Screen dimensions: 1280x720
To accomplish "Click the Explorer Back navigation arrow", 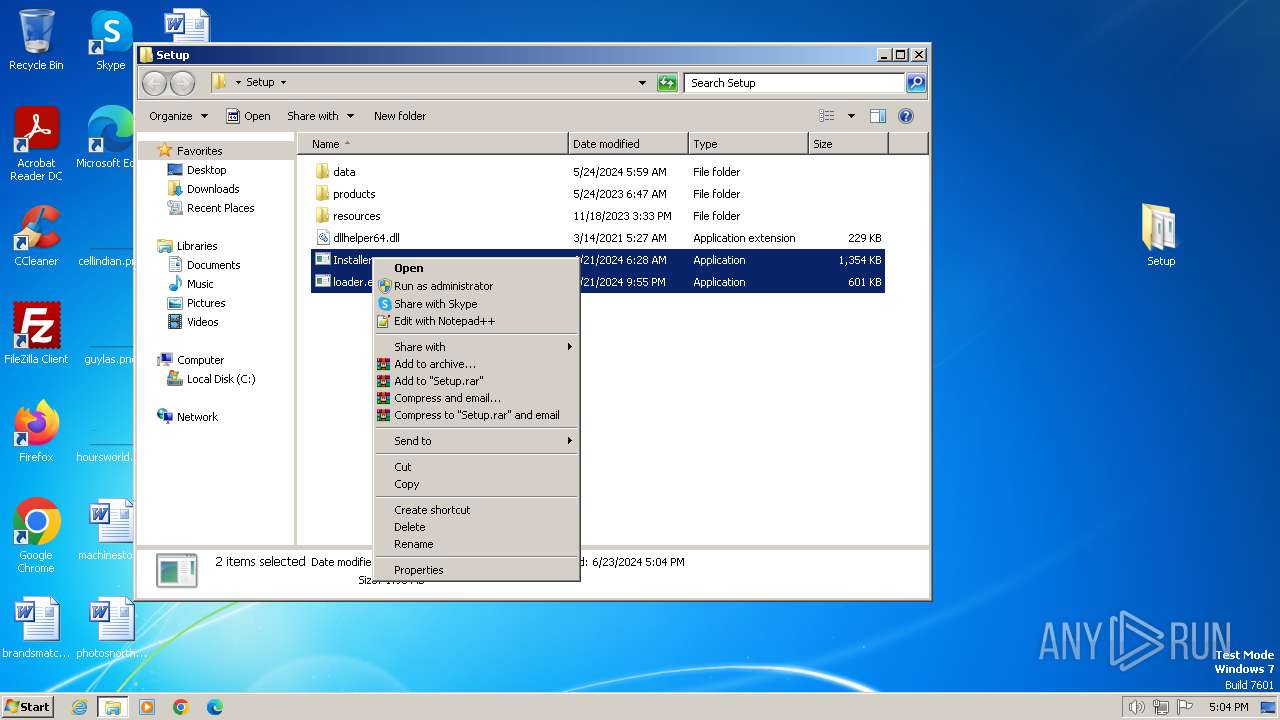I will point(155,83).
